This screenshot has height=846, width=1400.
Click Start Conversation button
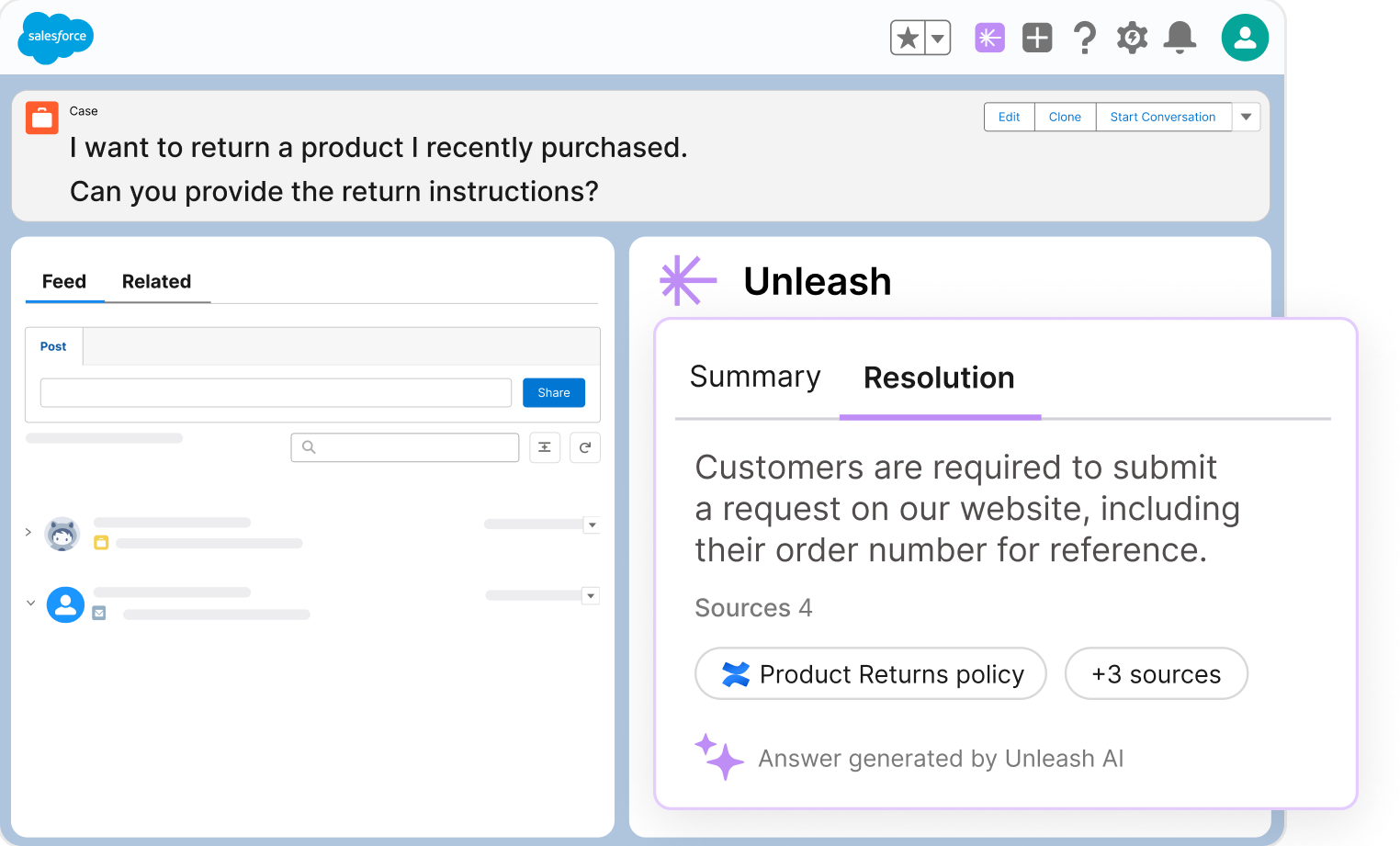1163,117
